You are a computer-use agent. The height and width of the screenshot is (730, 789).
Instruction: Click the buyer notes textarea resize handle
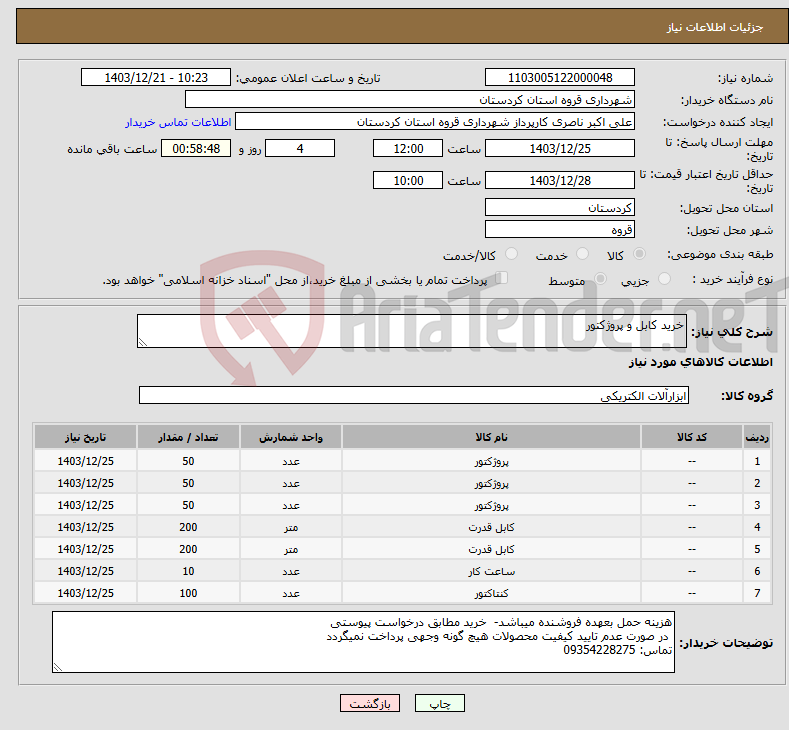[x=58, y=667]
